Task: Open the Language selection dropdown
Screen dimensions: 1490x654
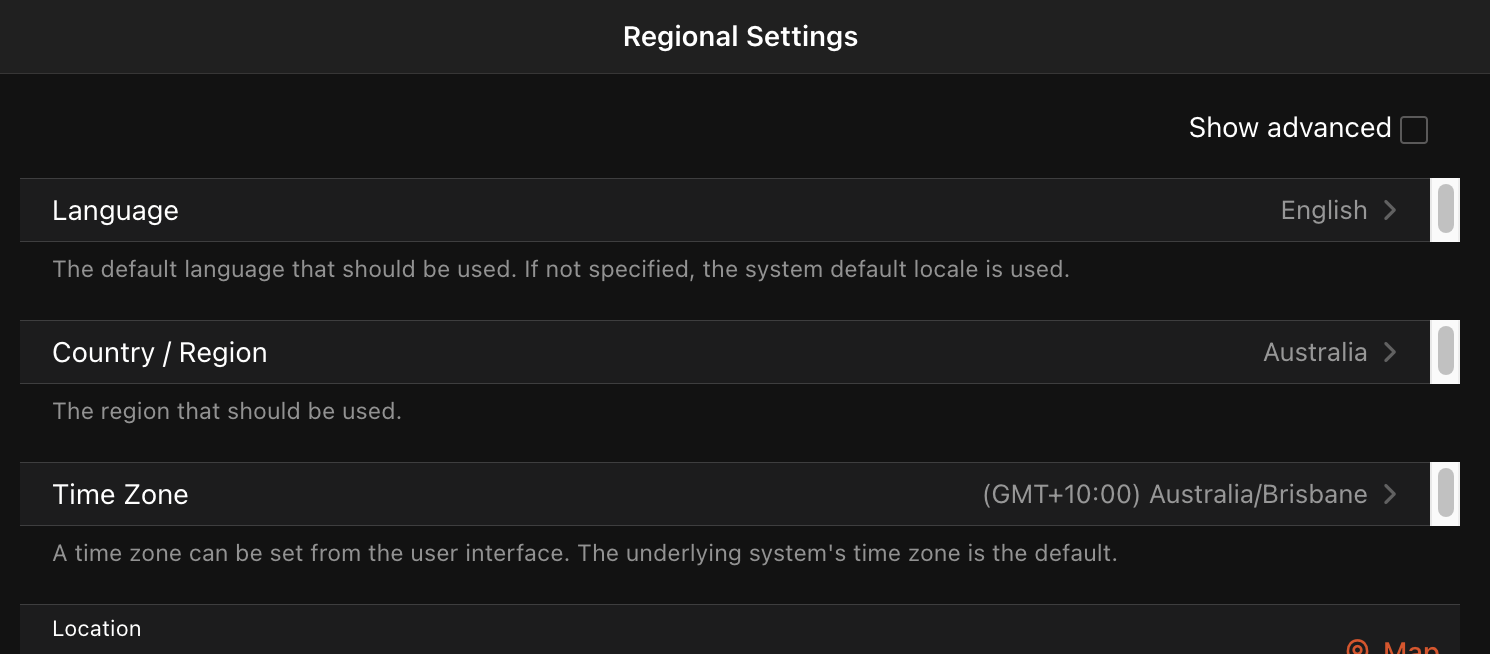Action: [700, 210]
